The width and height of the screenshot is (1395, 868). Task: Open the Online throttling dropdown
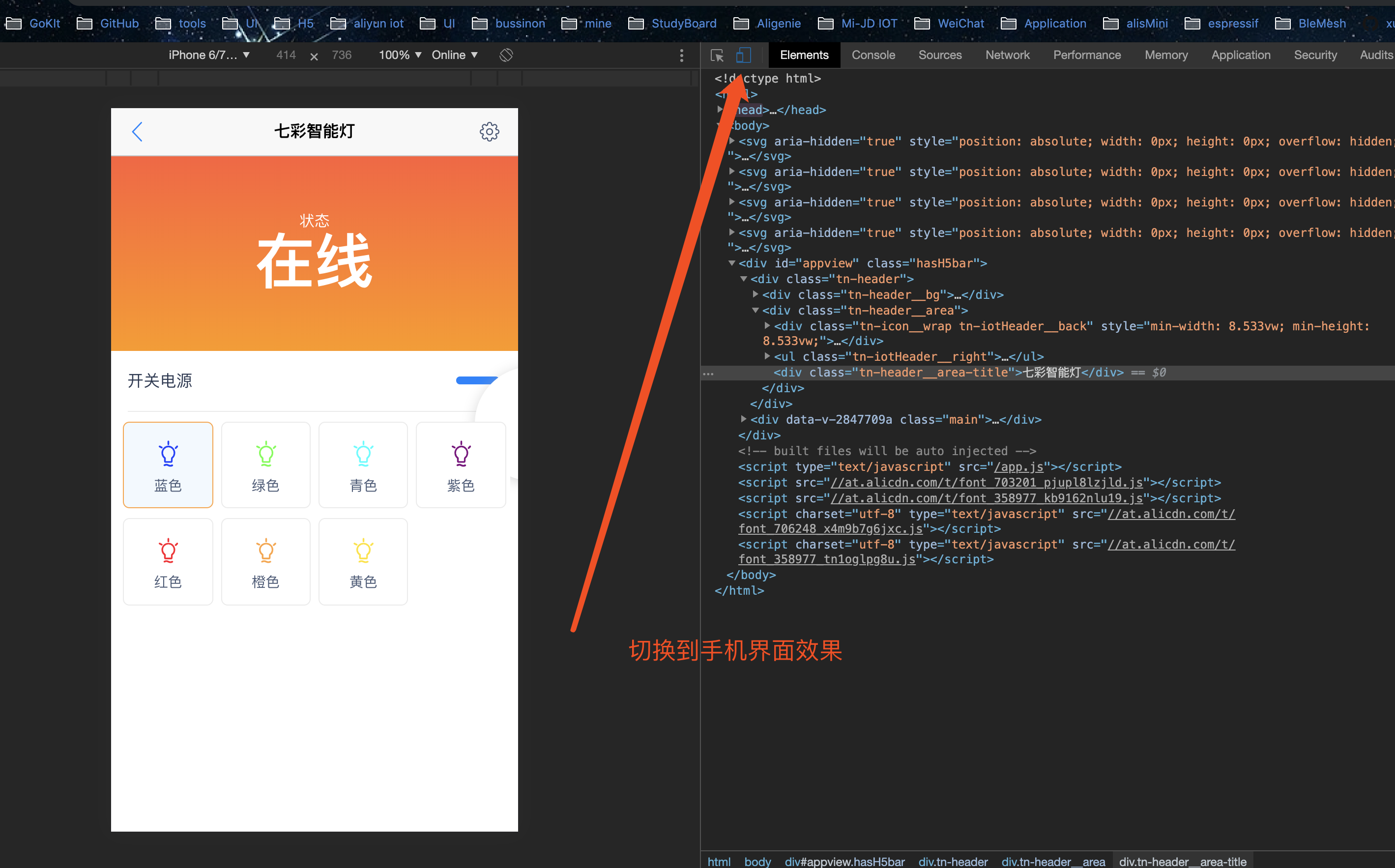click(x=455, y=55)
